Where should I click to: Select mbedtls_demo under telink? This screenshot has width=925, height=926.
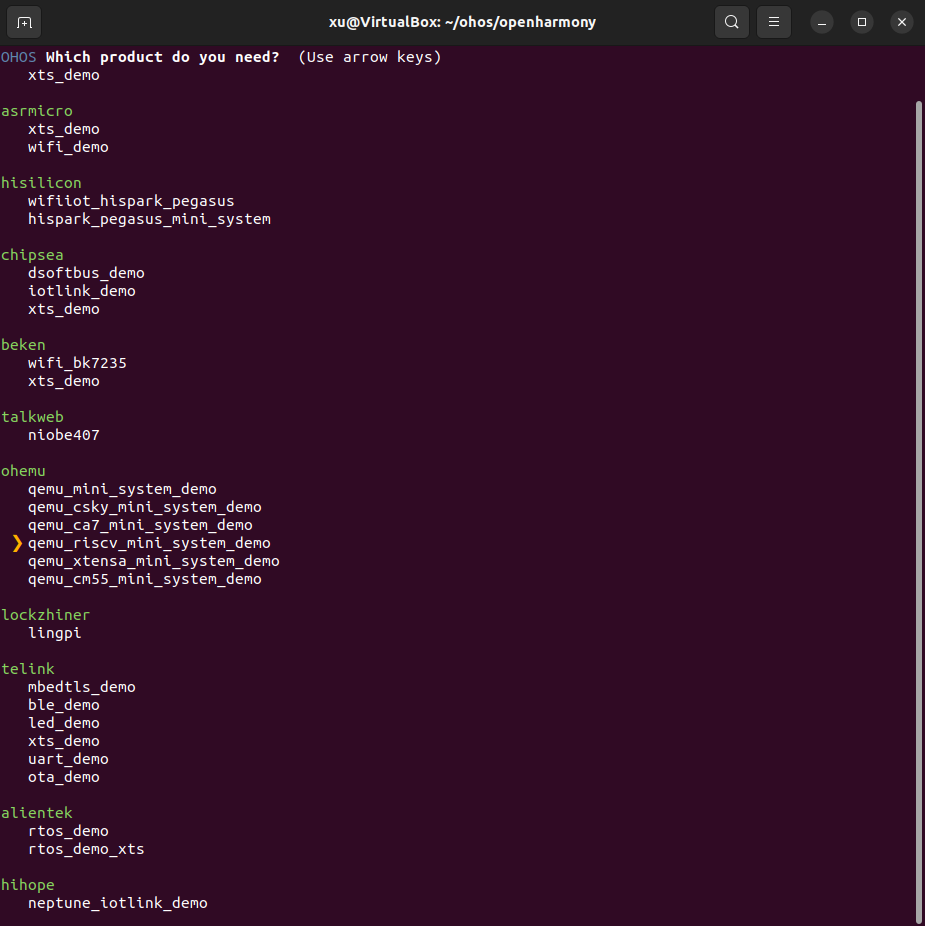coord(82,687)
